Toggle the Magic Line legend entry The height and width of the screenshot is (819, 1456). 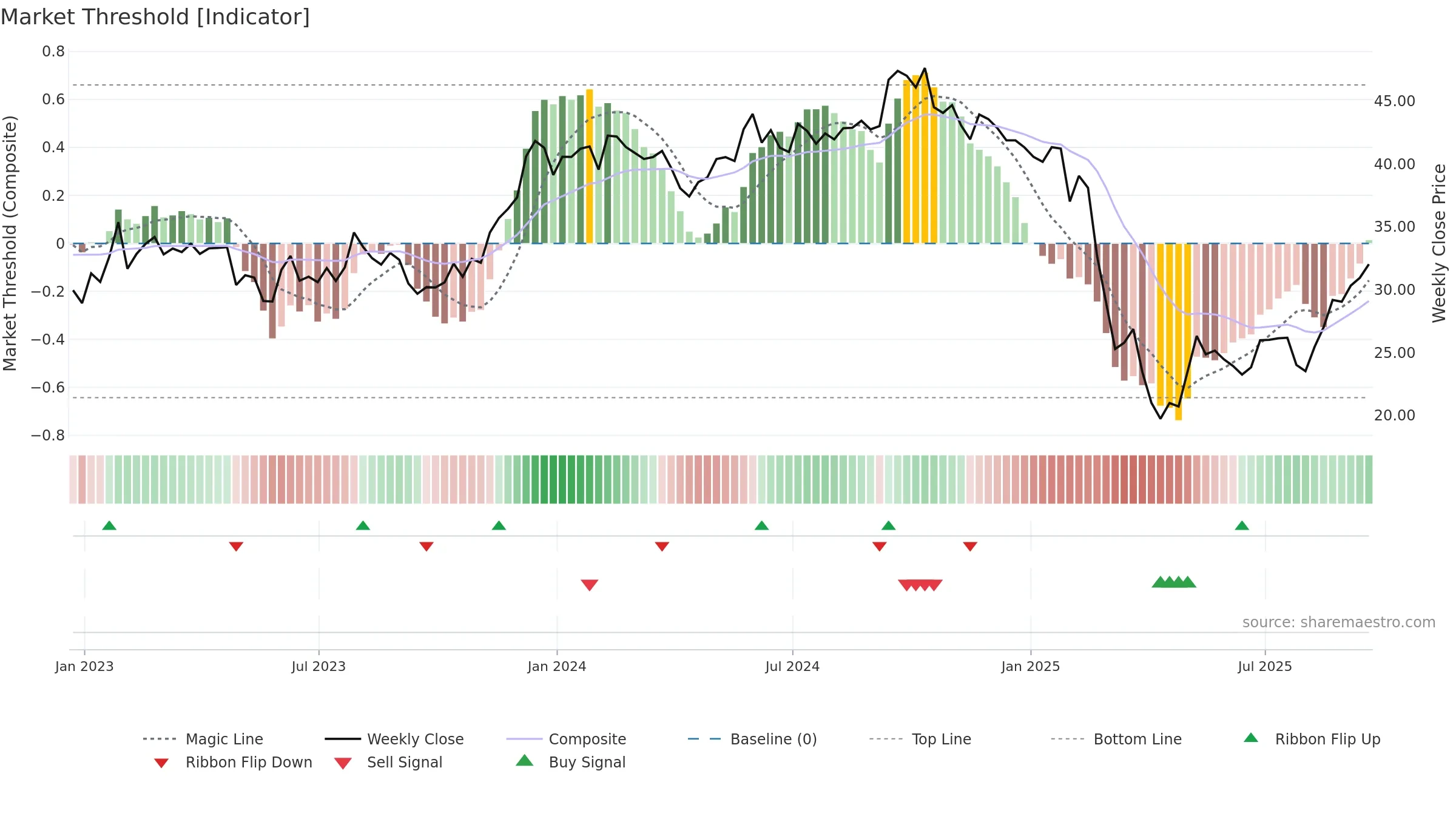[x=203, y=739]
